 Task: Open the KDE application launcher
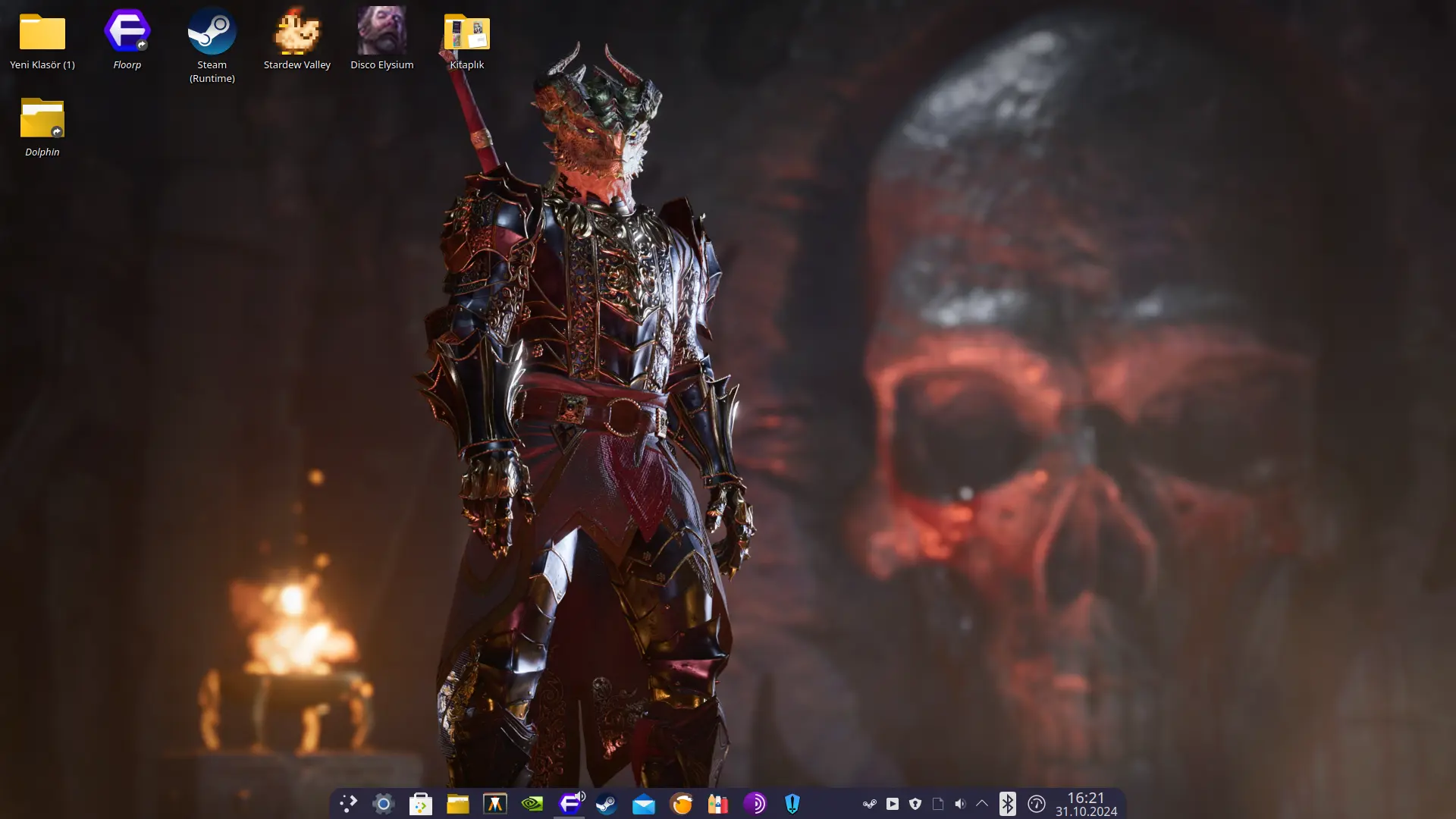click(348, 804)
